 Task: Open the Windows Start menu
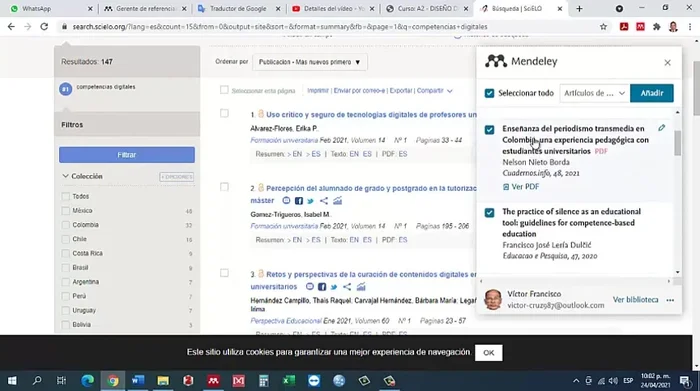12,380
